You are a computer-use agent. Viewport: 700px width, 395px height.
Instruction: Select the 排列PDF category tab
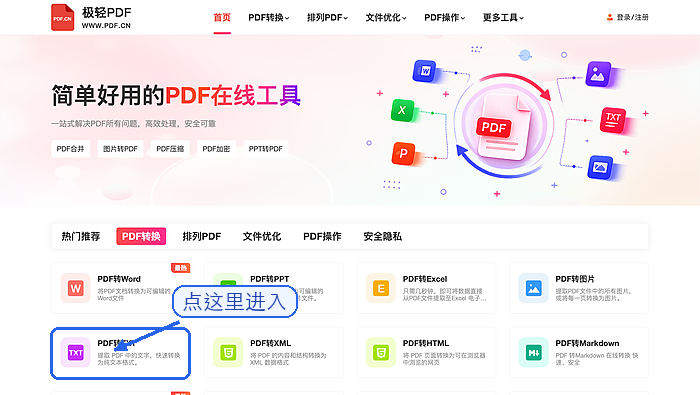(x=202, y=236)
